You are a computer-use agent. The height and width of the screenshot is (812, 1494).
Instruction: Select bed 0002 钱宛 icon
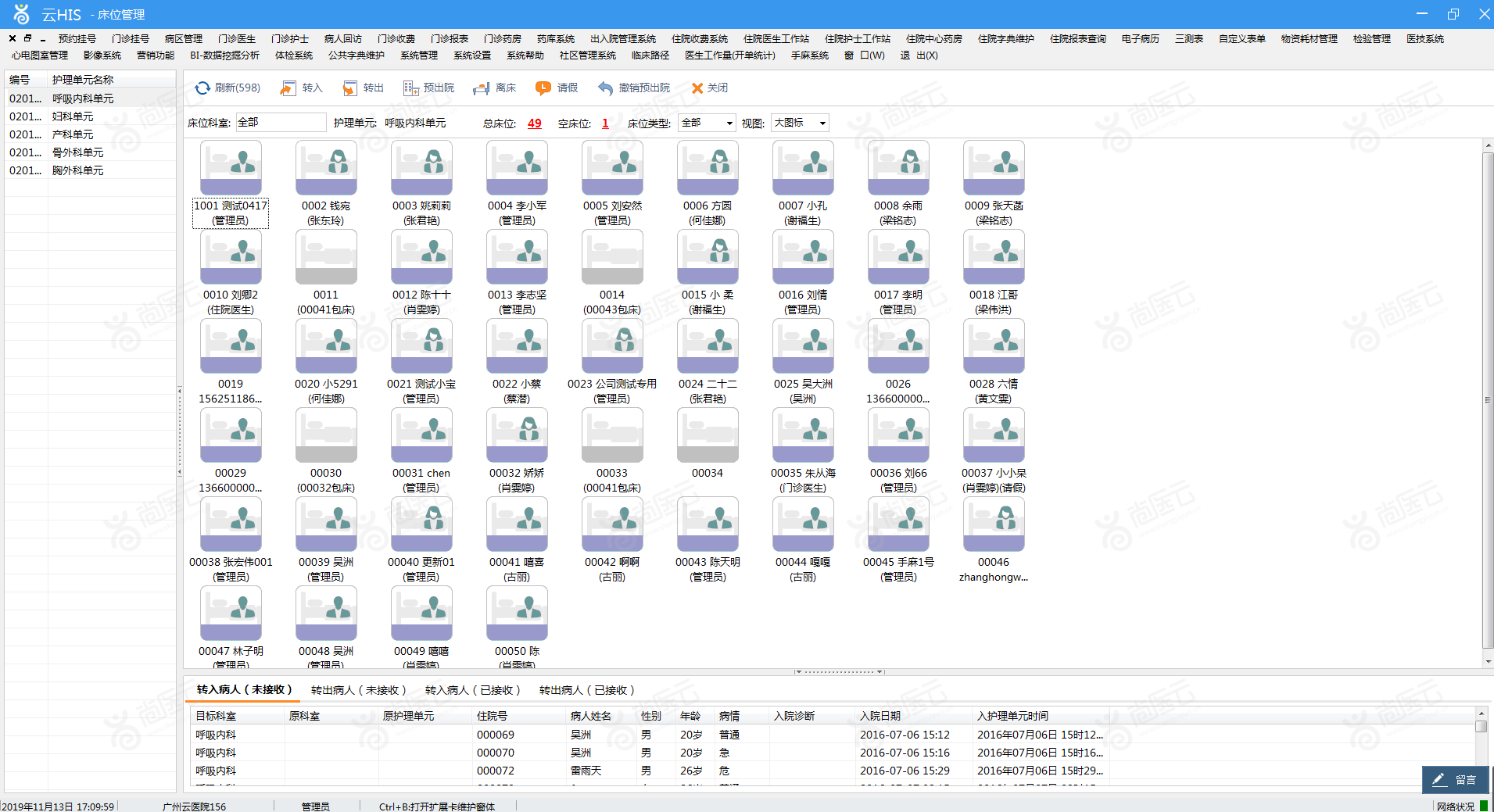[326, 167]
